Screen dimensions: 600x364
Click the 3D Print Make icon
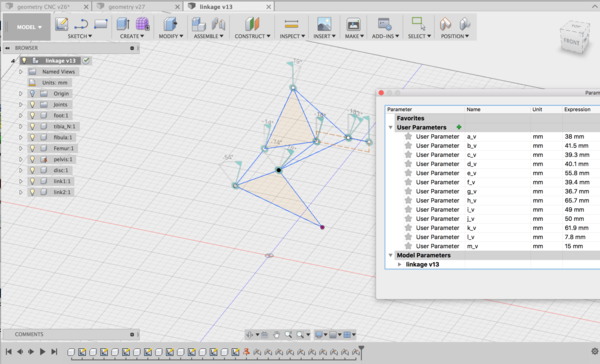pos(353,24)
